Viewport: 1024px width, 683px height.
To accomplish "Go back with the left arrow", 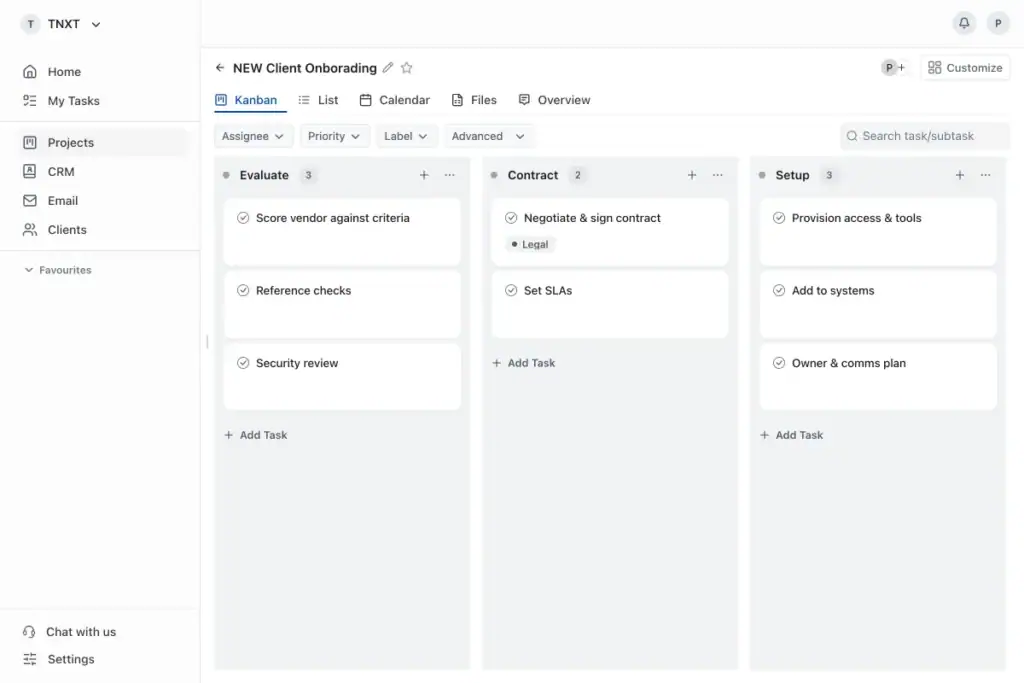I will click(x=219, y=68).
